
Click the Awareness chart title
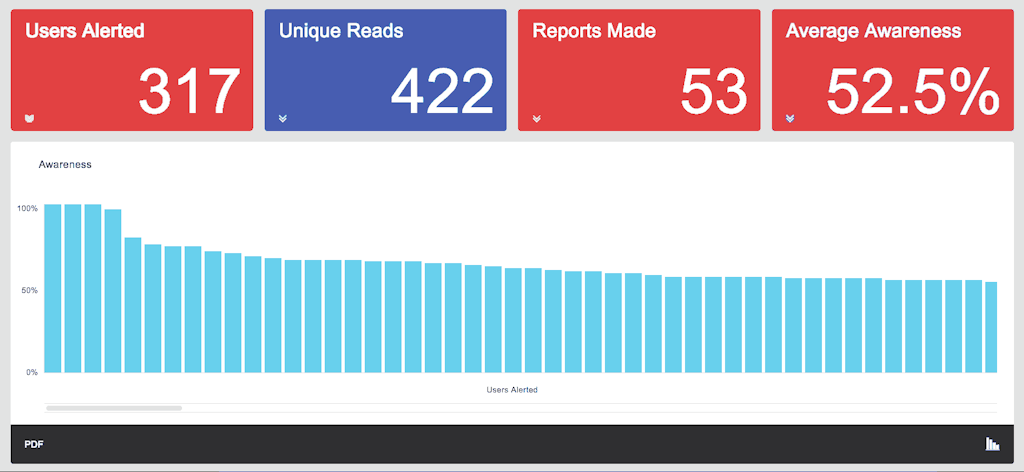(65, 165)
